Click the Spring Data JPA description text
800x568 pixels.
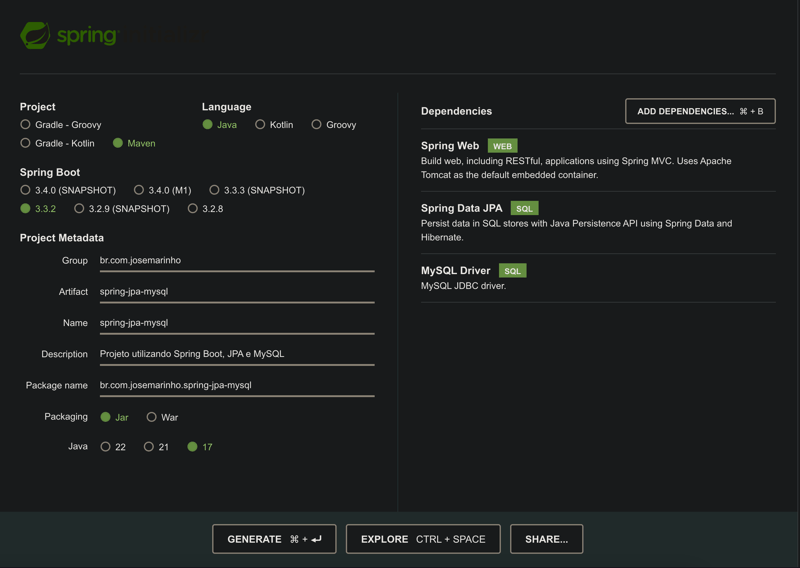577,230
